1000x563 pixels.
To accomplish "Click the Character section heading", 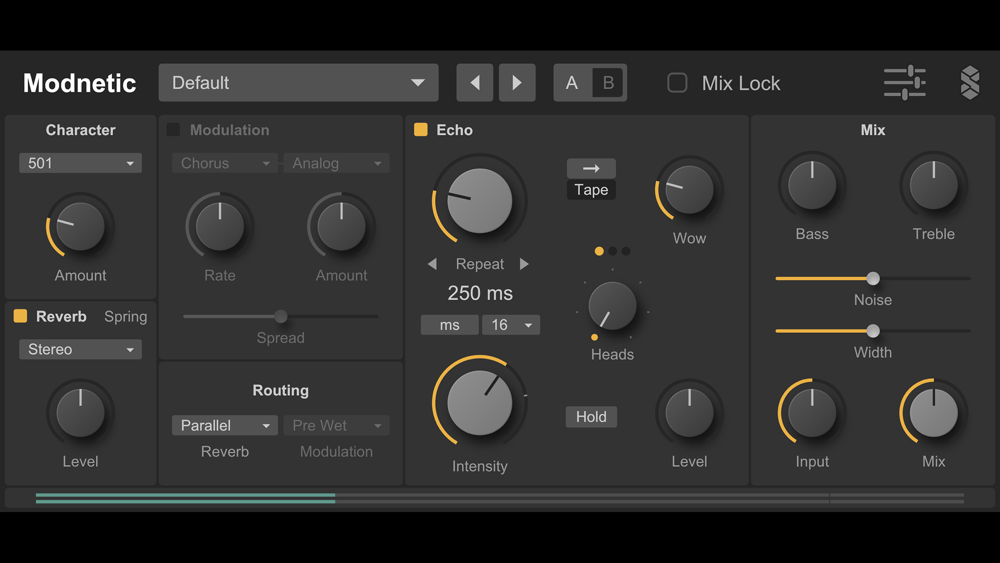I will click(x=80, y=130).
